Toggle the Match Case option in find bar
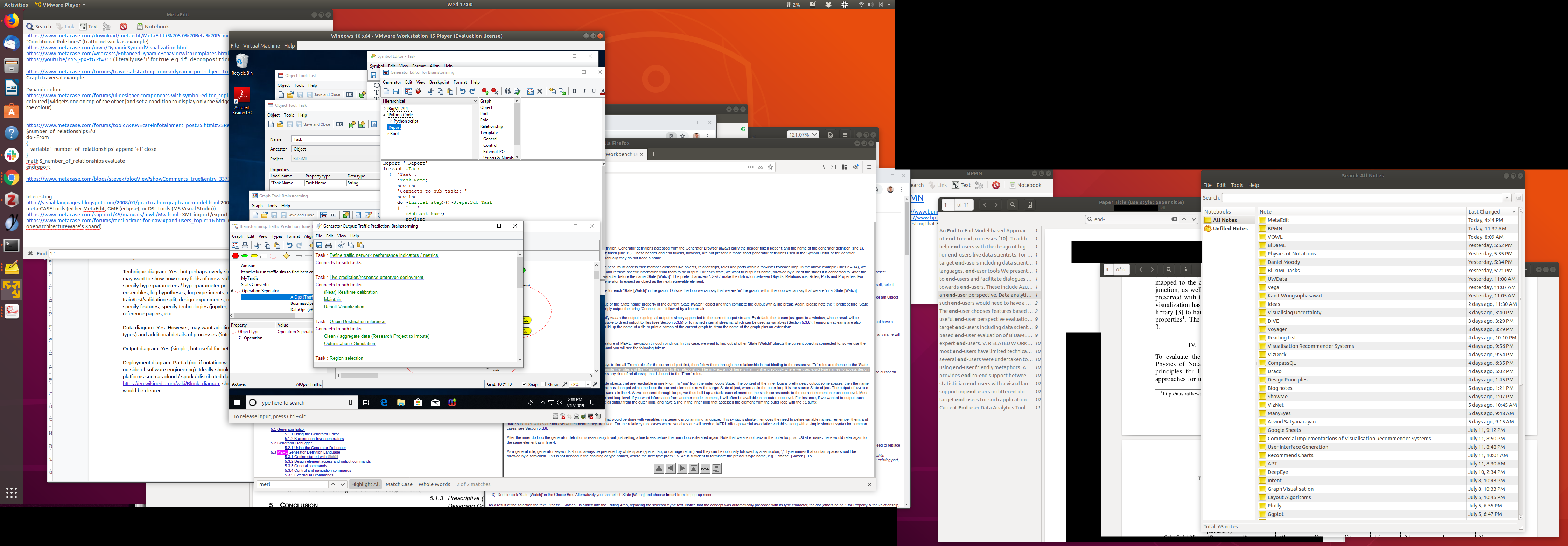Screen dimensions: 1568x546 (x=399, y=484)
